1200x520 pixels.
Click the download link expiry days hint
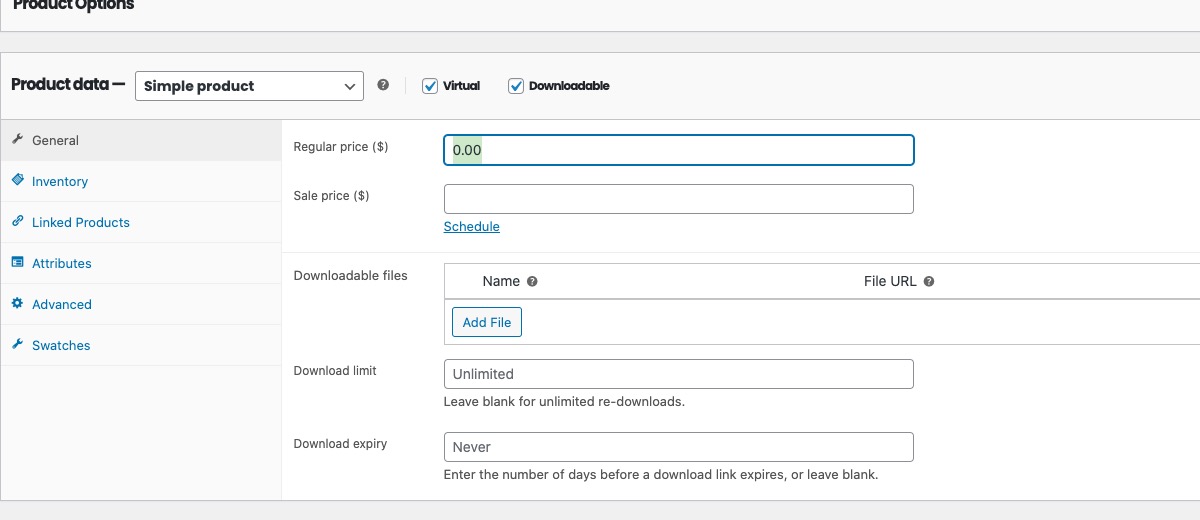(661, 475)
